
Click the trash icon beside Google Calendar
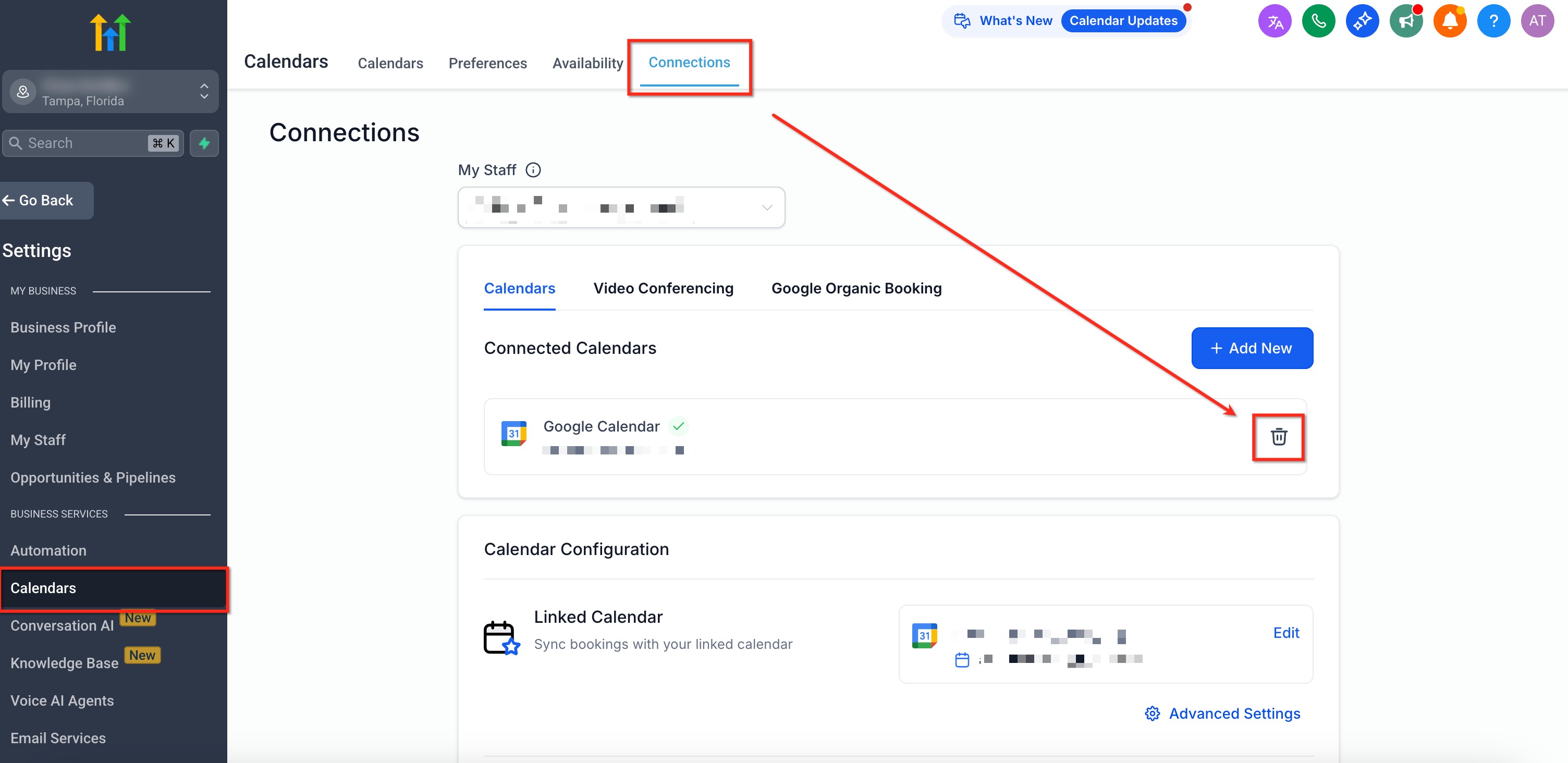coord(1278,436)
